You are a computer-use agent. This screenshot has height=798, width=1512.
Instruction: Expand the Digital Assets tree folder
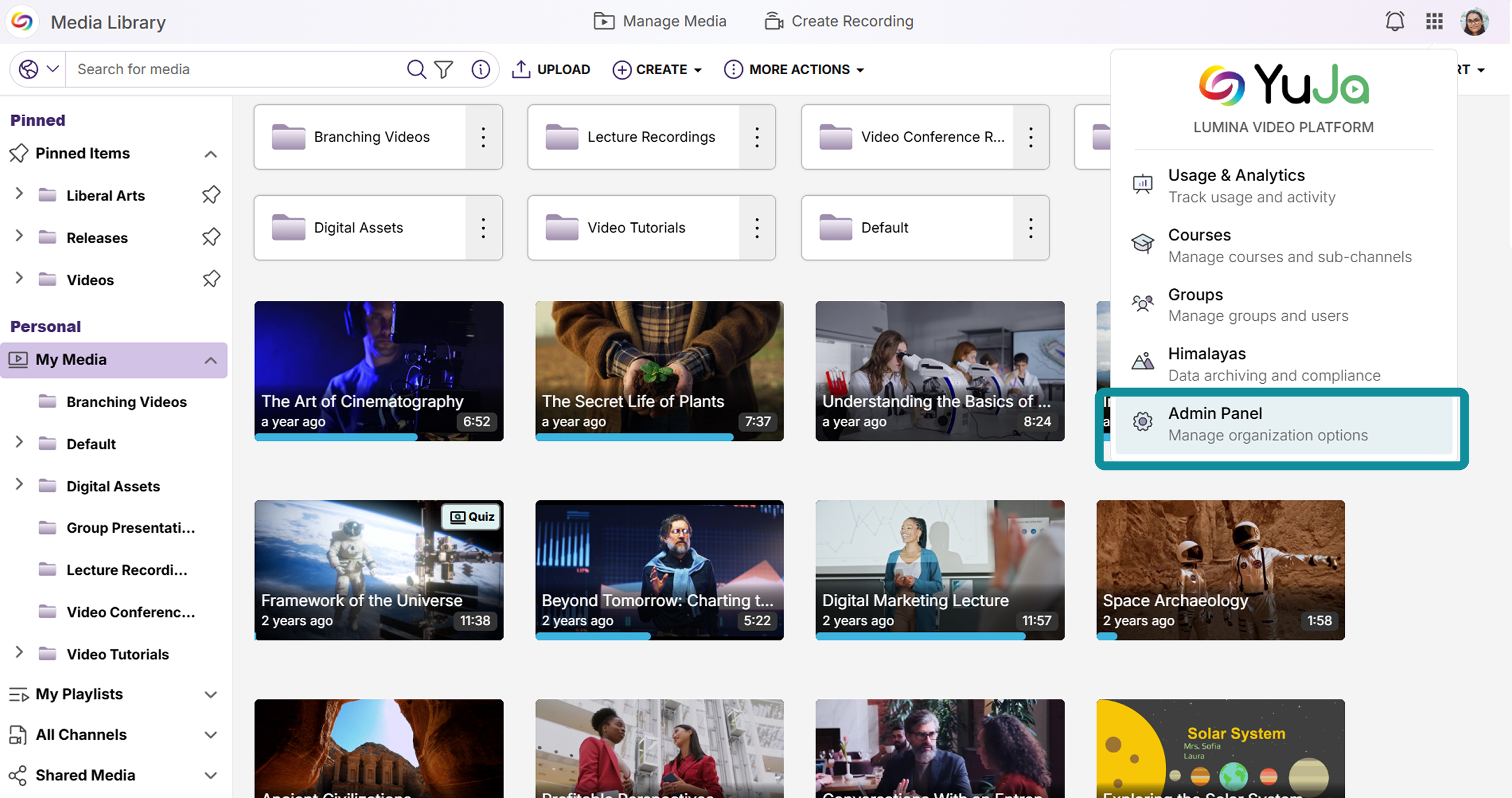pyautogui.click(x=19, y=485)
